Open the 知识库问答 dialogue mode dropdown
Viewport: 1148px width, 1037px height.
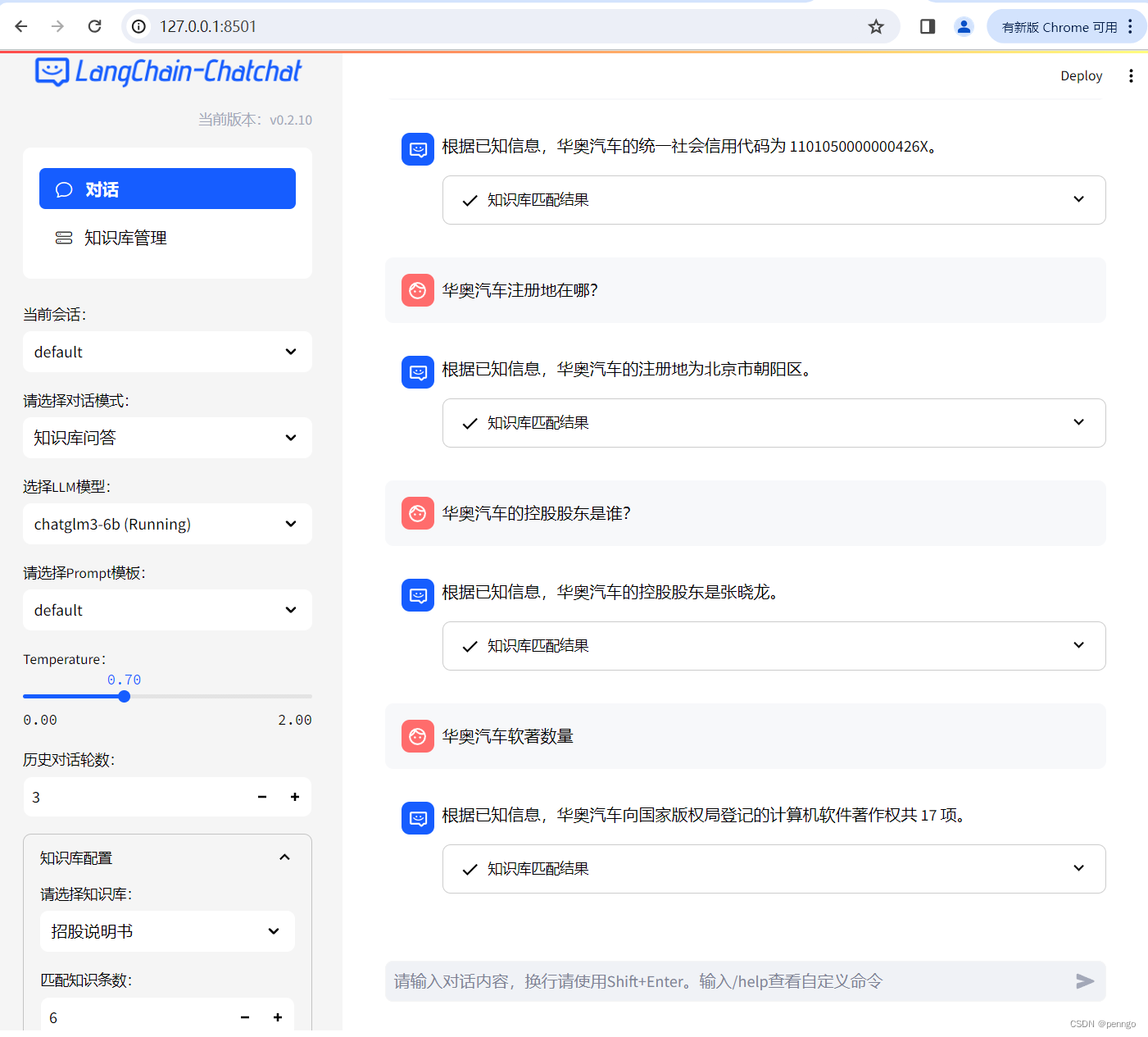[x=167, y=438]
